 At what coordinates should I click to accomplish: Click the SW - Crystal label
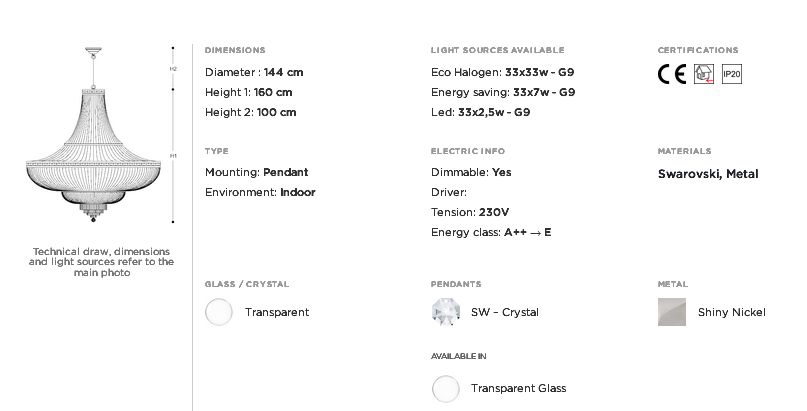[x=504, y=312]
